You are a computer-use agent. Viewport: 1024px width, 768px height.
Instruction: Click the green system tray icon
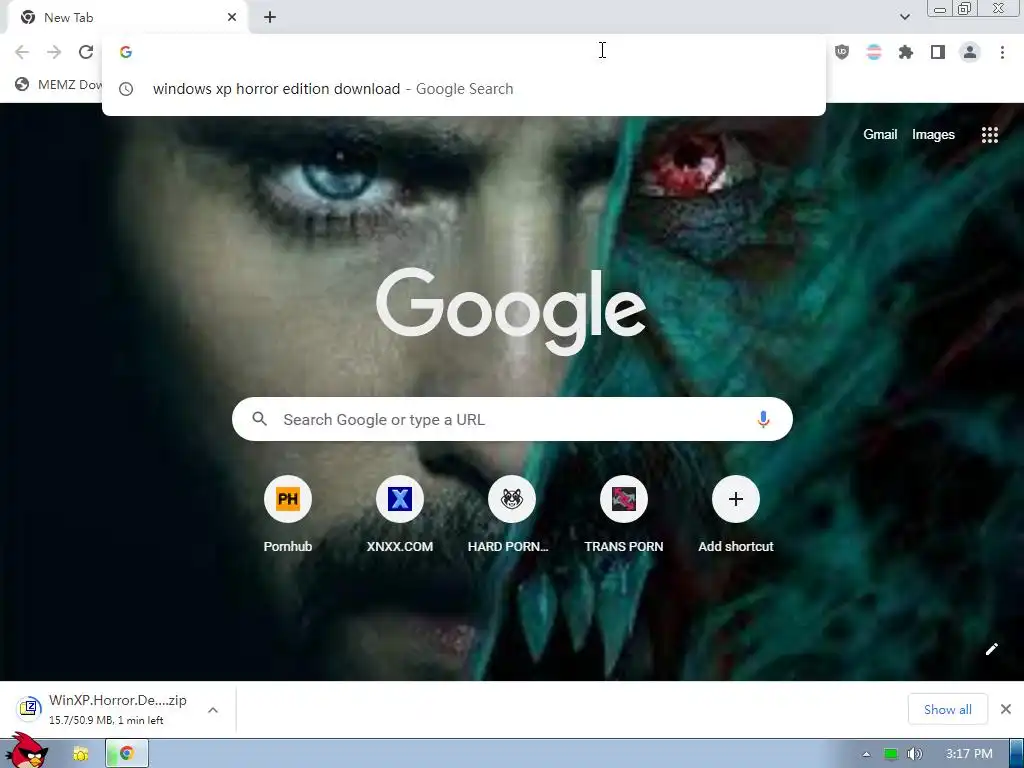tap(890, 754)
